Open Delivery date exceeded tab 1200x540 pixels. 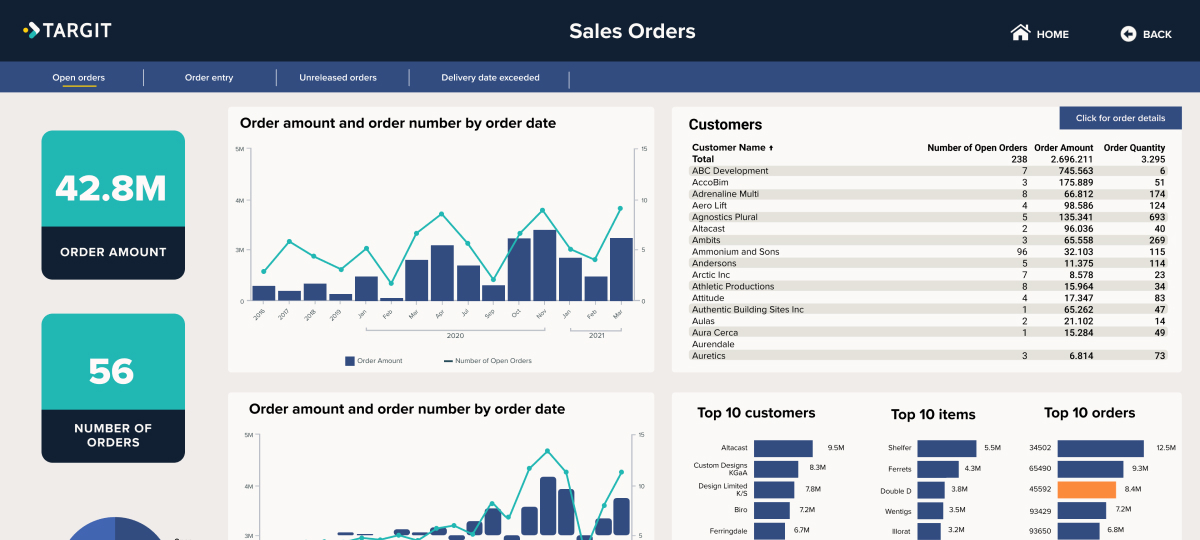pos(490,77)
